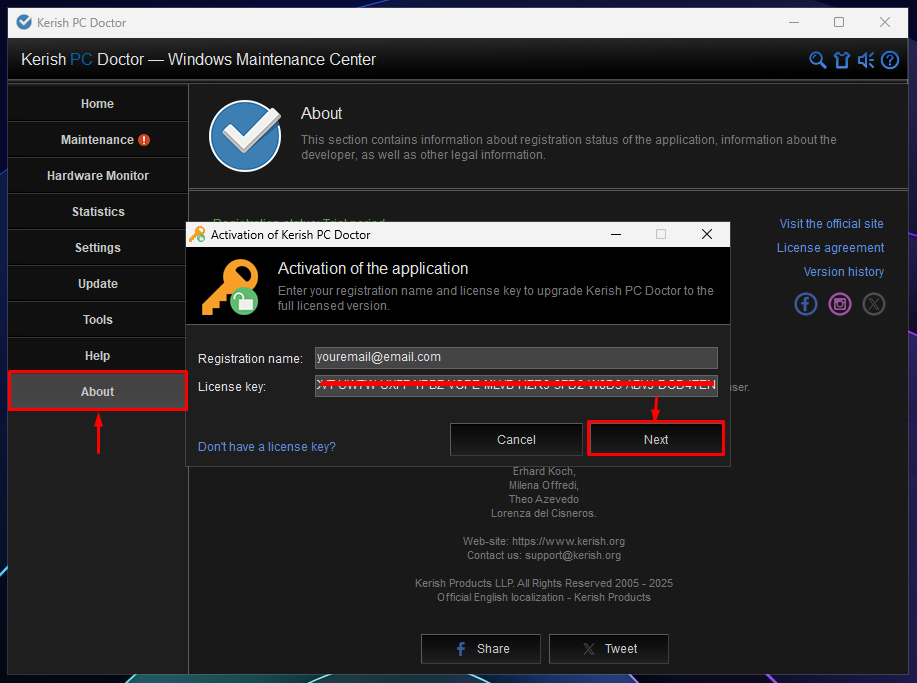This screenshot has width=917, height=683.
Task: Click the activation dialog title bar key icon
Action: point(197,234)
